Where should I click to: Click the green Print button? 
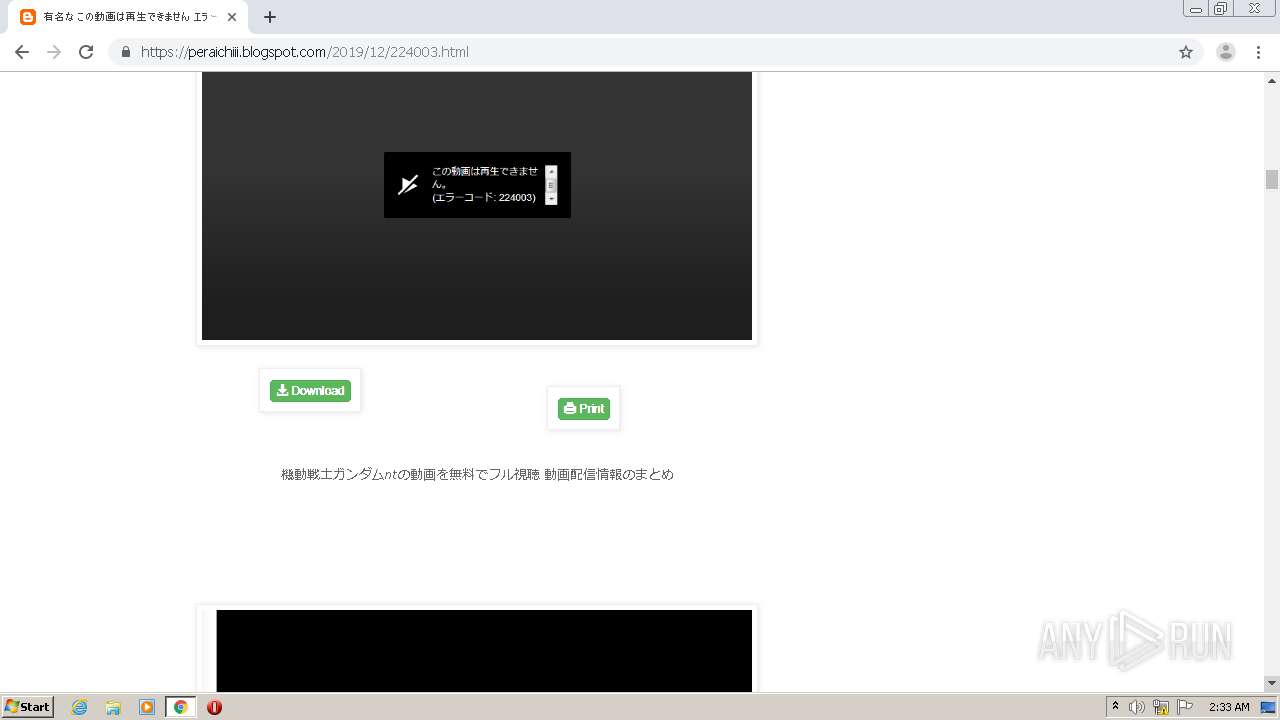[584, 409]
